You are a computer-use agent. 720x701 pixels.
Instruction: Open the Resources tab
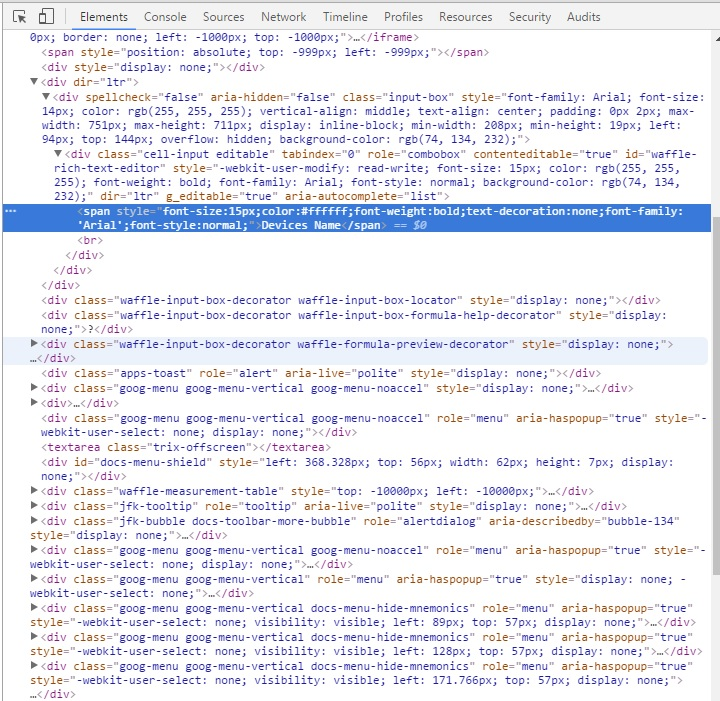coord(465,17)
